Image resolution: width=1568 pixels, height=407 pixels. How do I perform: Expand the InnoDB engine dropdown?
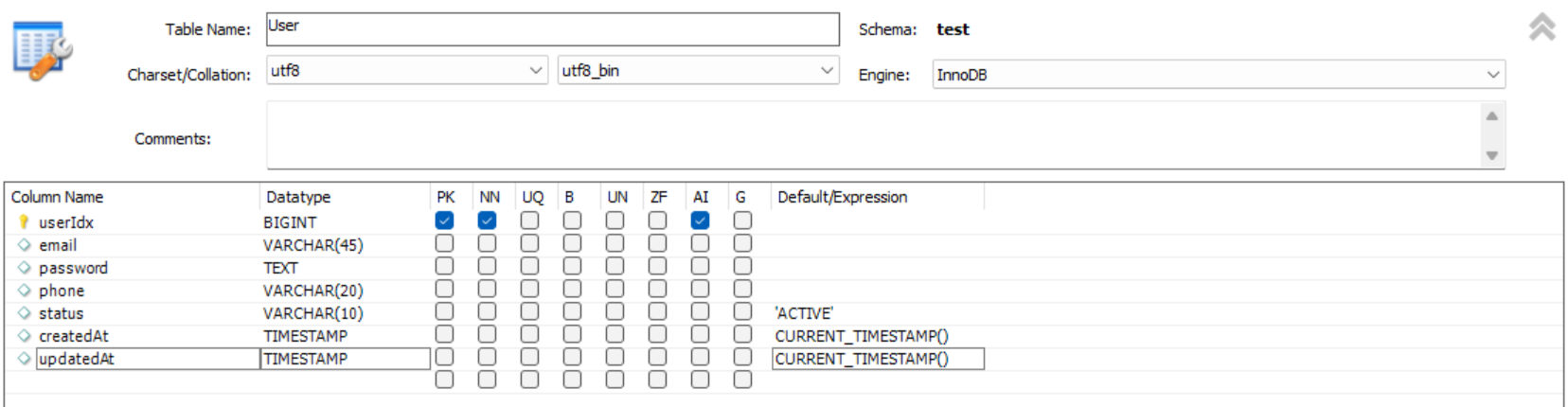(1492, 75)
